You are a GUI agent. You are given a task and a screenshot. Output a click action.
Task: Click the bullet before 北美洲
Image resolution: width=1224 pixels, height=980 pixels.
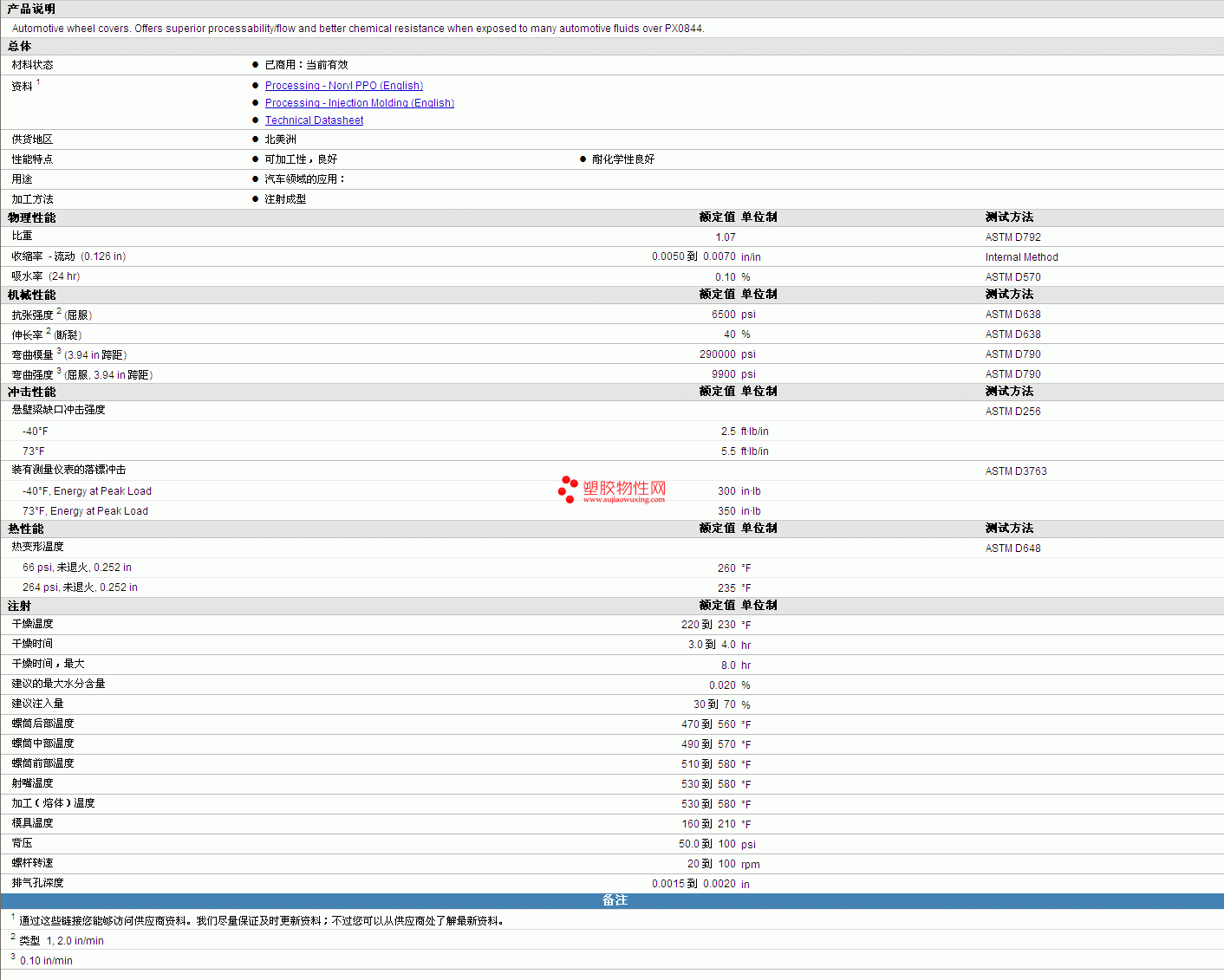coord(256,140)
